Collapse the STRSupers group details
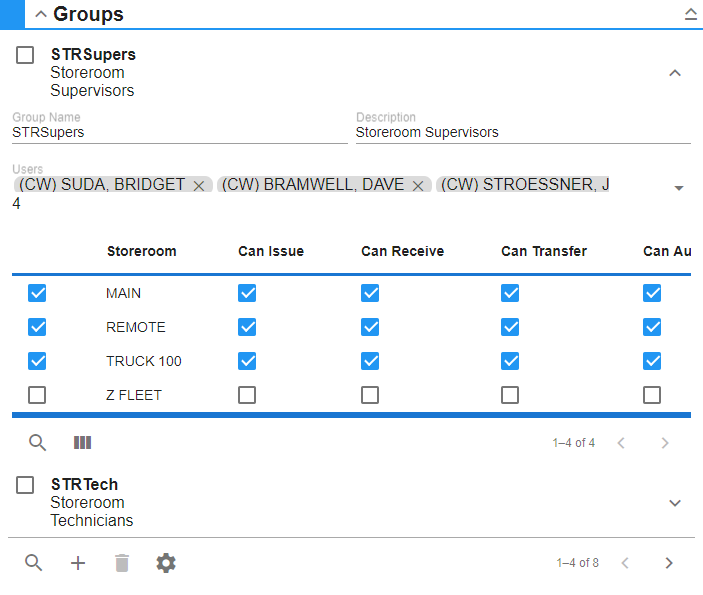Viewport: 703px width, 595px height. [x=675, y=73]
